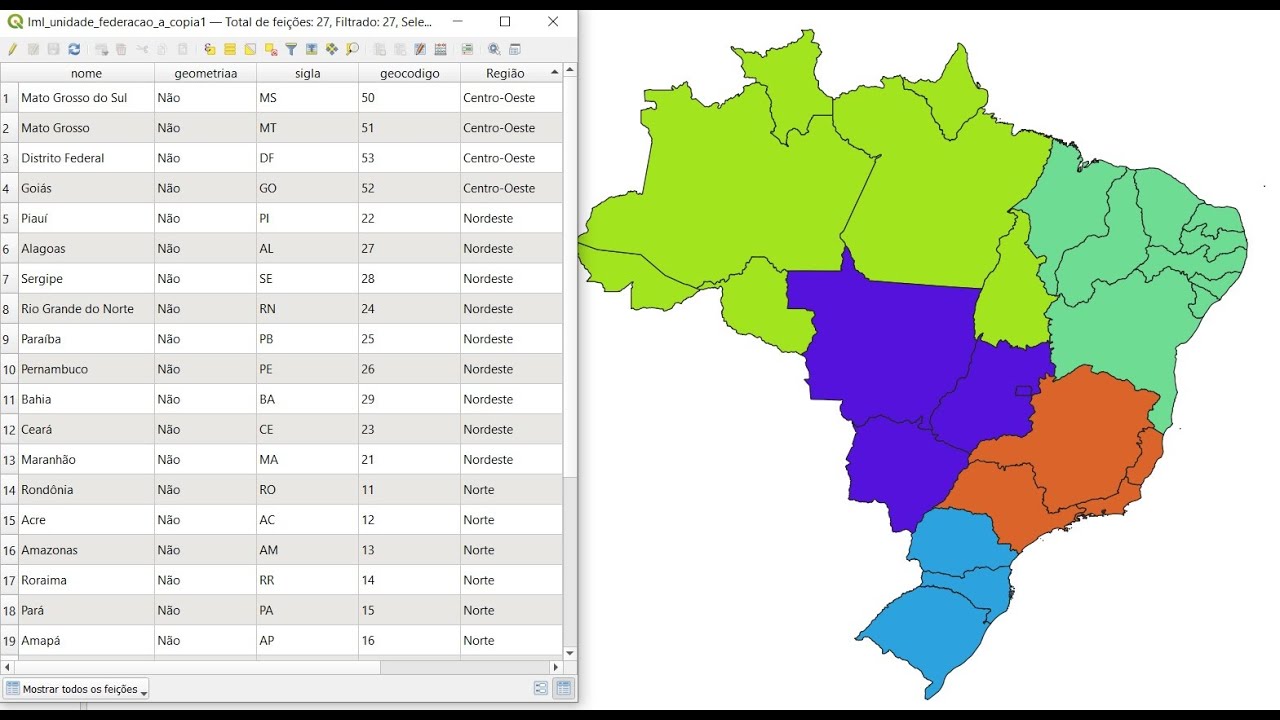The width and height of the screenshot is (1280, 720).
Task: Sort by the 'geometriaa' column header
Action: pos(206,73)
